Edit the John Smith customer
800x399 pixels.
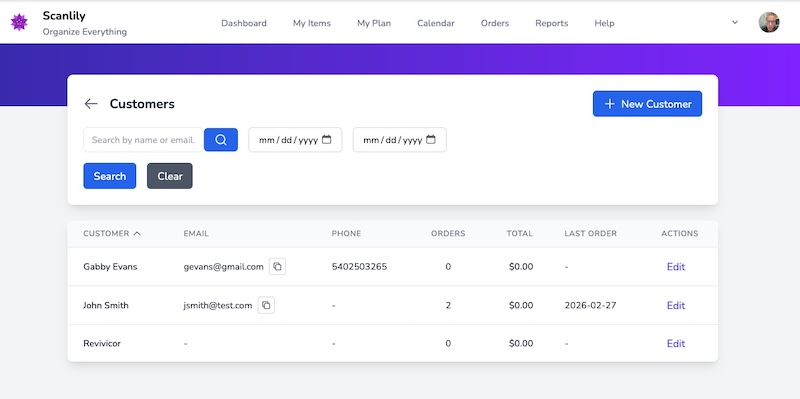point(676,306)
